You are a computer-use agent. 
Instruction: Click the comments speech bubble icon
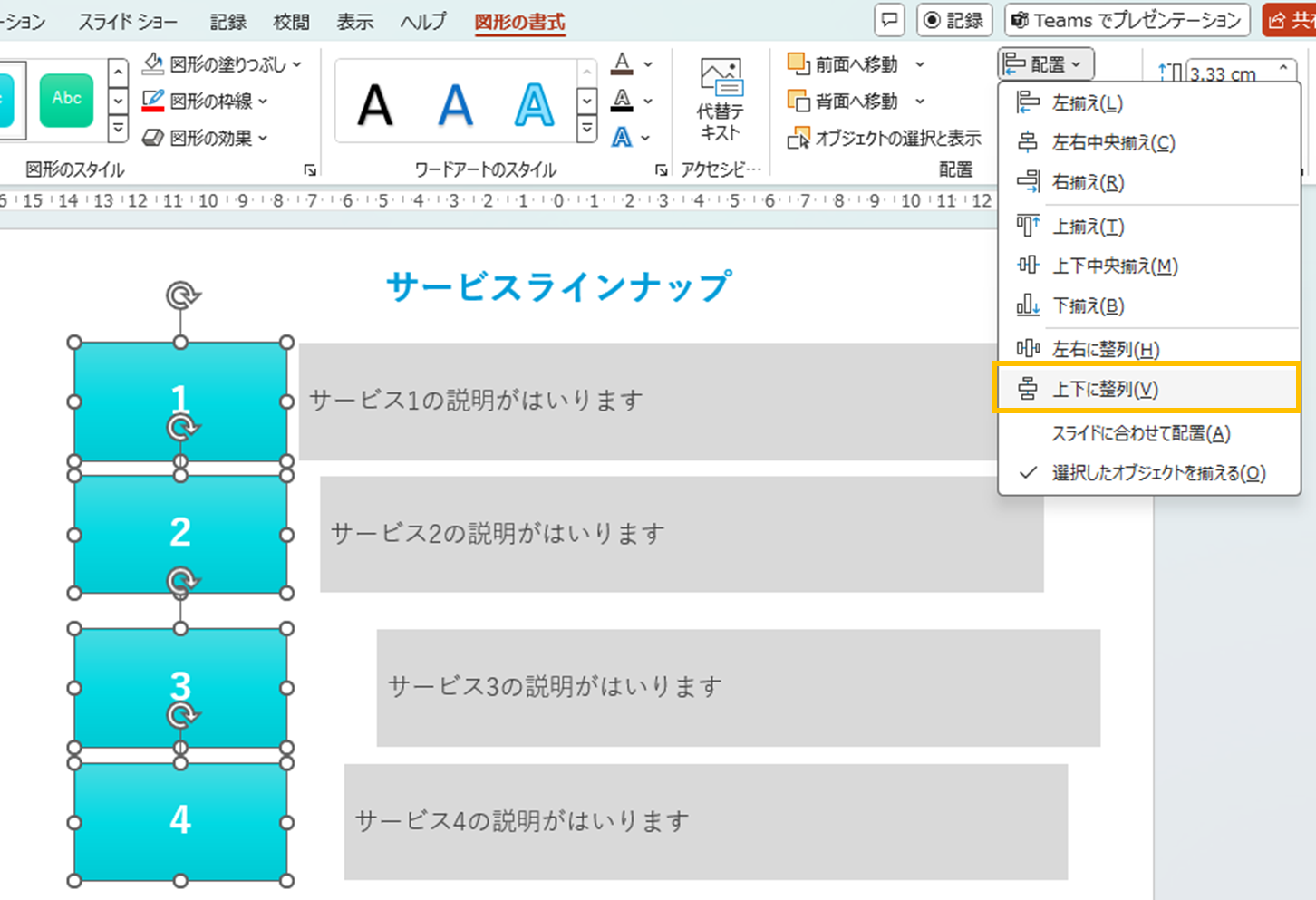(x=890, y=20)
